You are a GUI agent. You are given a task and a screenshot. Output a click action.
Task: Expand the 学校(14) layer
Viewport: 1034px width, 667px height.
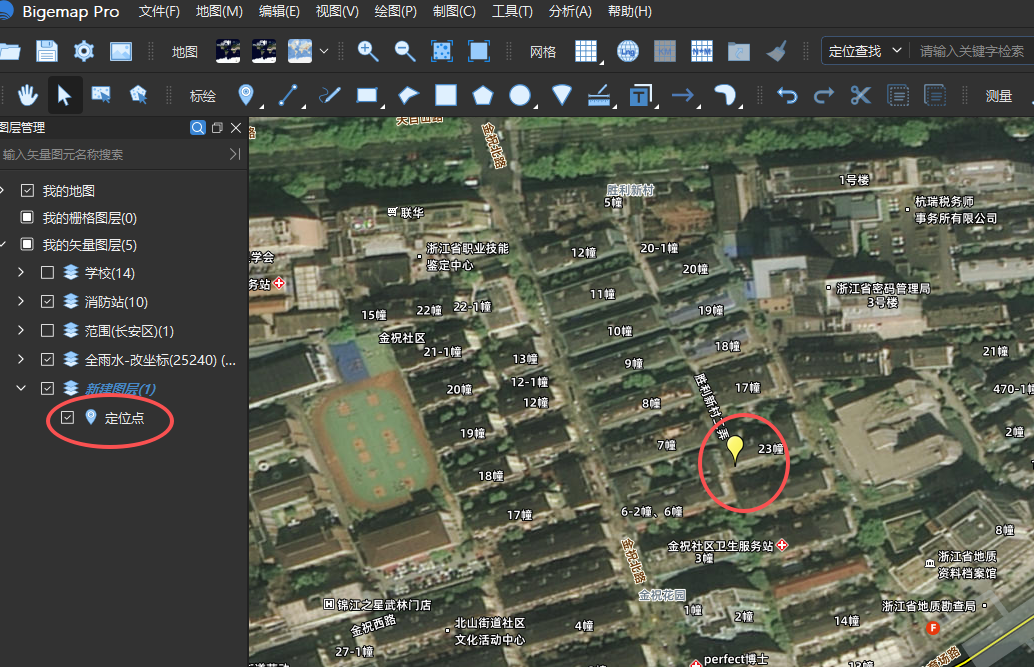21,272
